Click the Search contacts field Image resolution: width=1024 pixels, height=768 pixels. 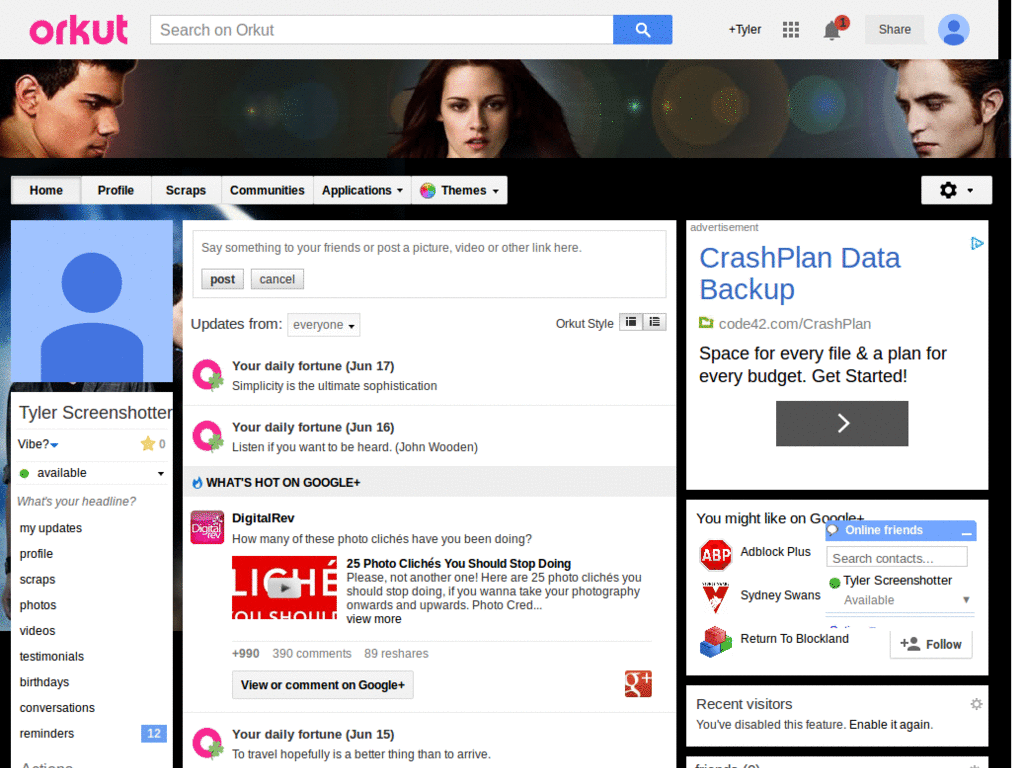coord(897,557)
